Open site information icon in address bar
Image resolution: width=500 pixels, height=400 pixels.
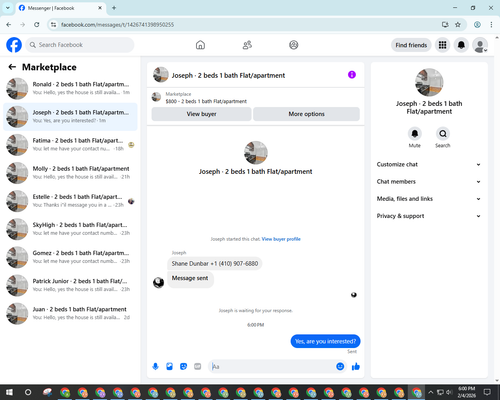53,25
